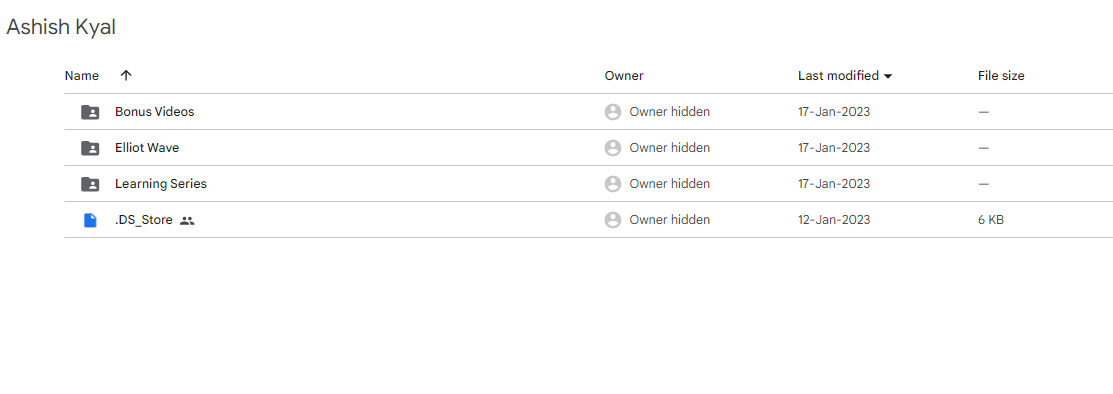Image resolution: width=1113 pixels, height=394 pixels.
Task: Click the Last modified column header text
Action: click(x=838, y=76)
